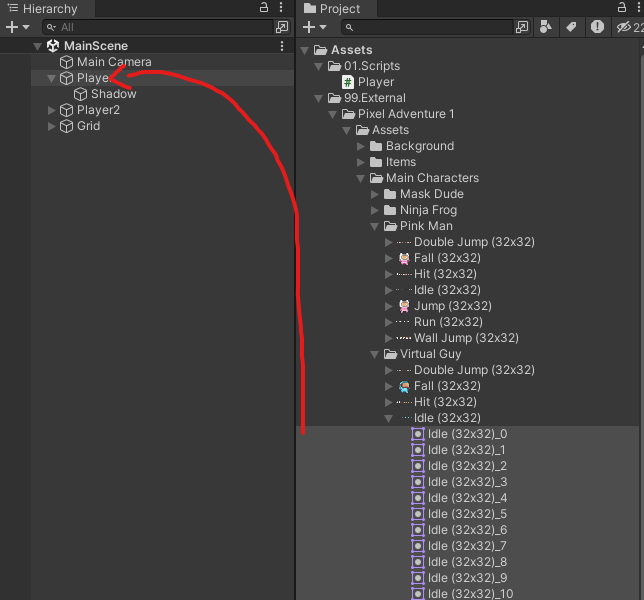Select the Player C# script
This screenshot has width=644, height=600.
coord(376,82)
